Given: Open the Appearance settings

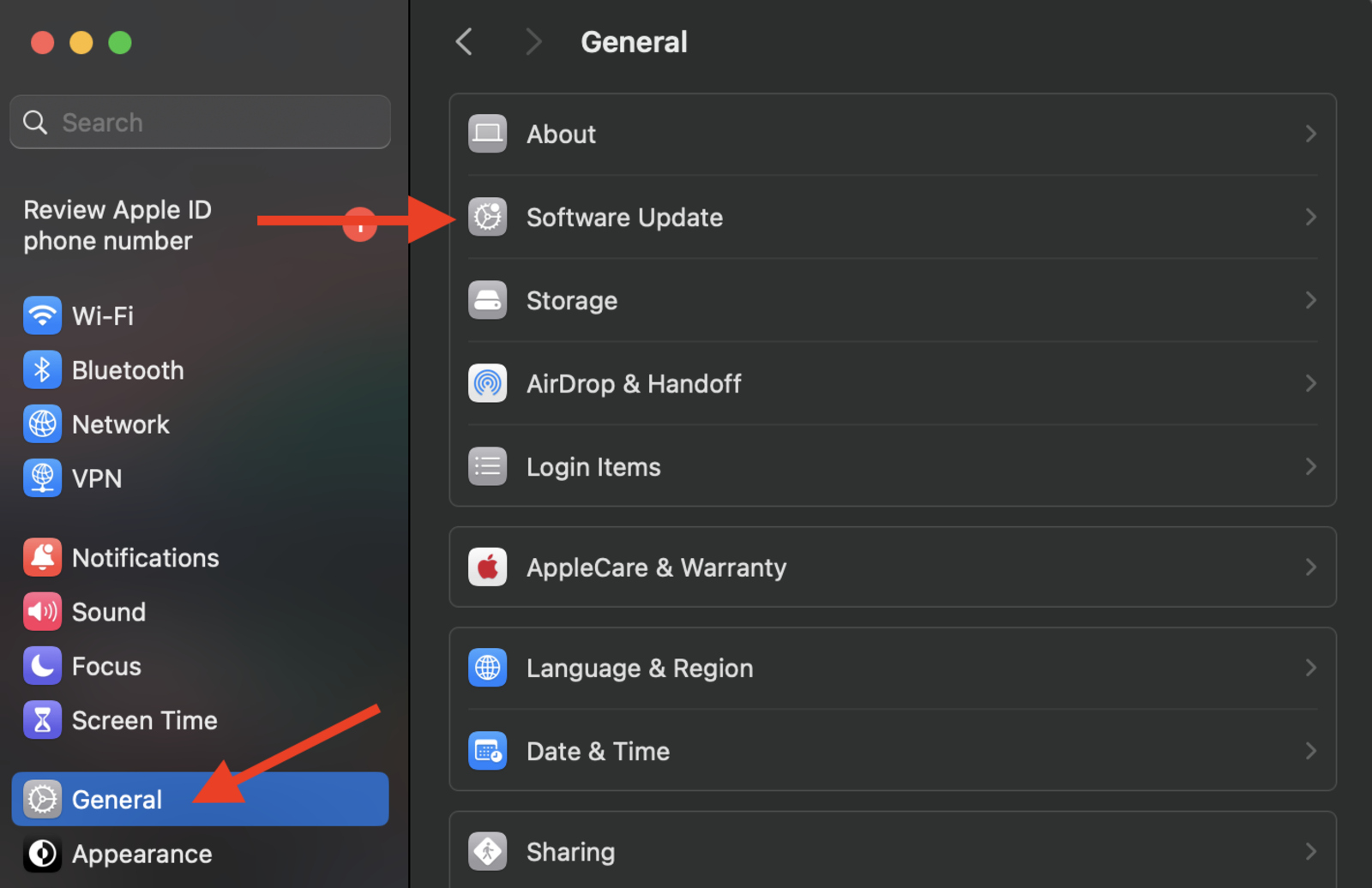Looking at the screenshot, I should point(141,853).
